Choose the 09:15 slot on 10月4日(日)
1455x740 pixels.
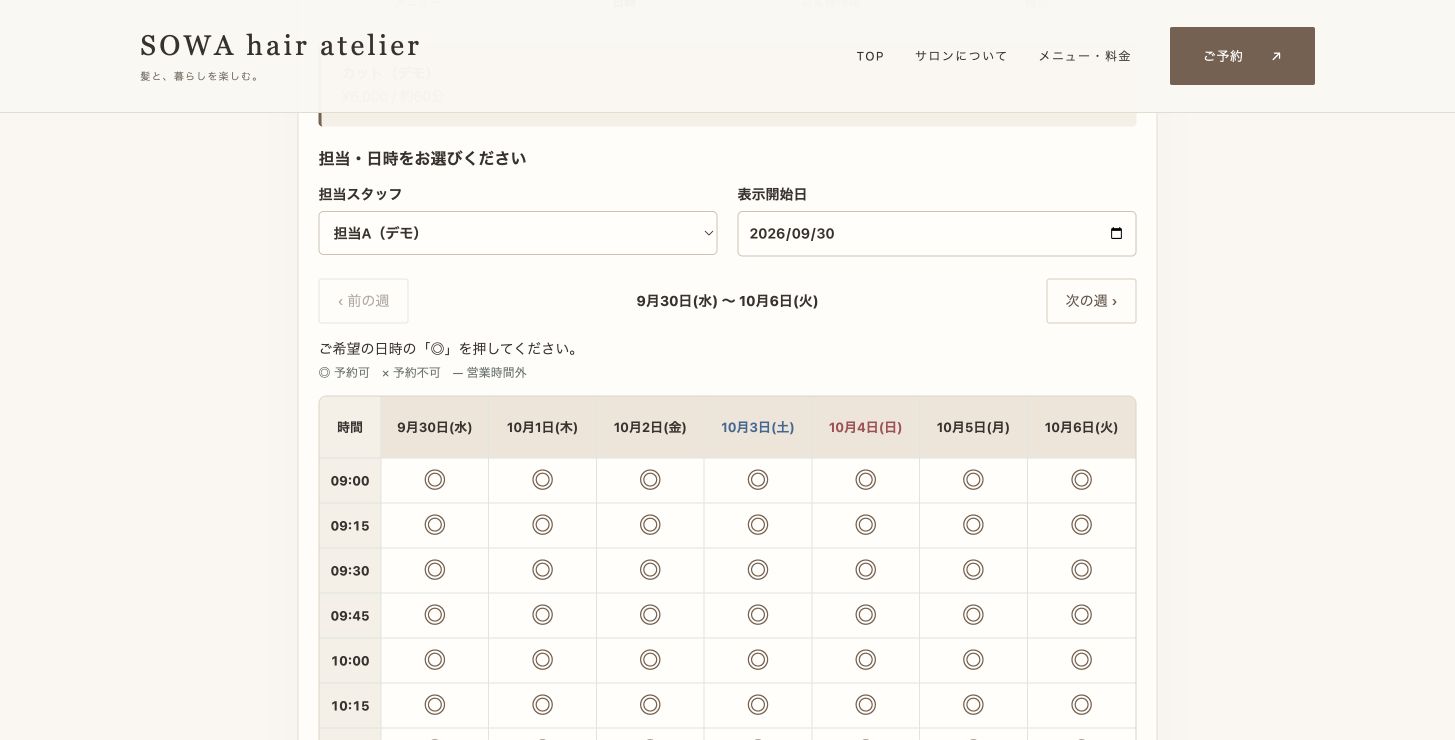pyautogui.click(x=866, y=525)
